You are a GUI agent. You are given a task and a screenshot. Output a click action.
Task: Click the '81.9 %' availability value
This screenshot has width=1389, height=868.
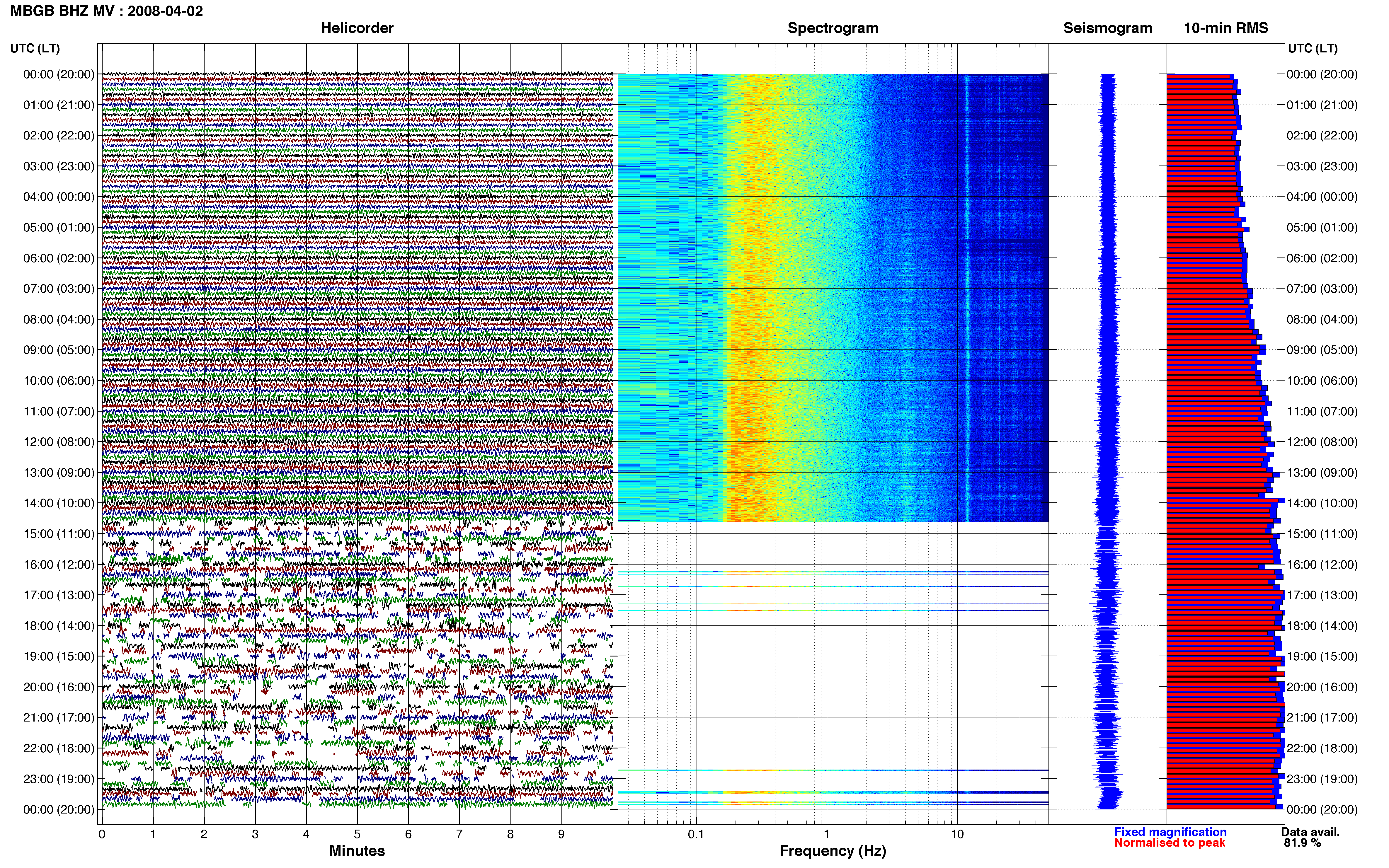pyautogui.click(x=1302, y=843)
